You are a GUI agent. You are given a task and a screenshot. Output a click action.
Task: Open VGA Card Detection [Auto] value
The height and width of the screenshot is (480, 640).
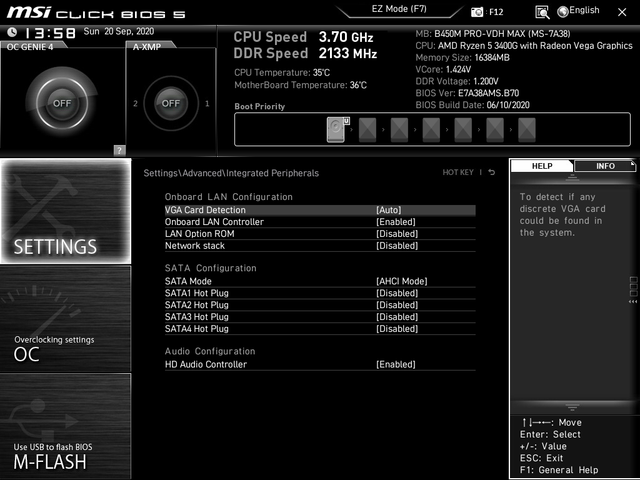click(389, 210)
